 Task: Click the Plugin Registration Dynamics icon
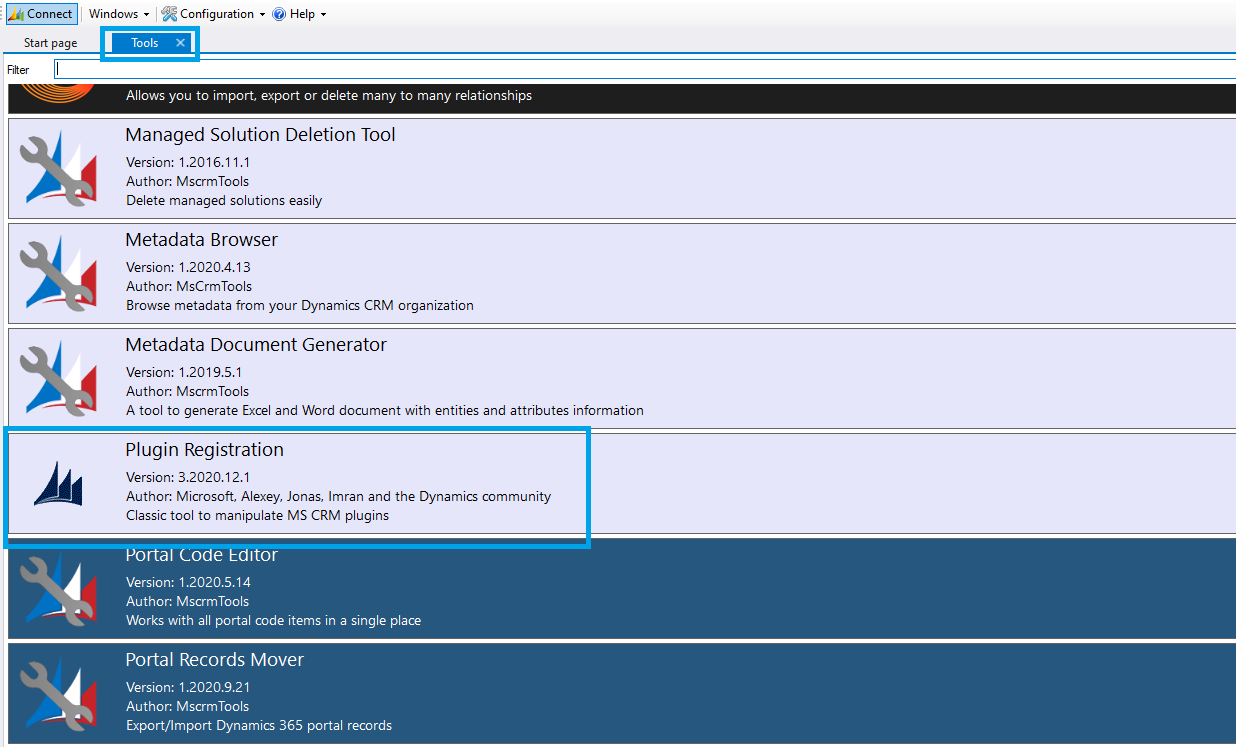click(58, 483)
